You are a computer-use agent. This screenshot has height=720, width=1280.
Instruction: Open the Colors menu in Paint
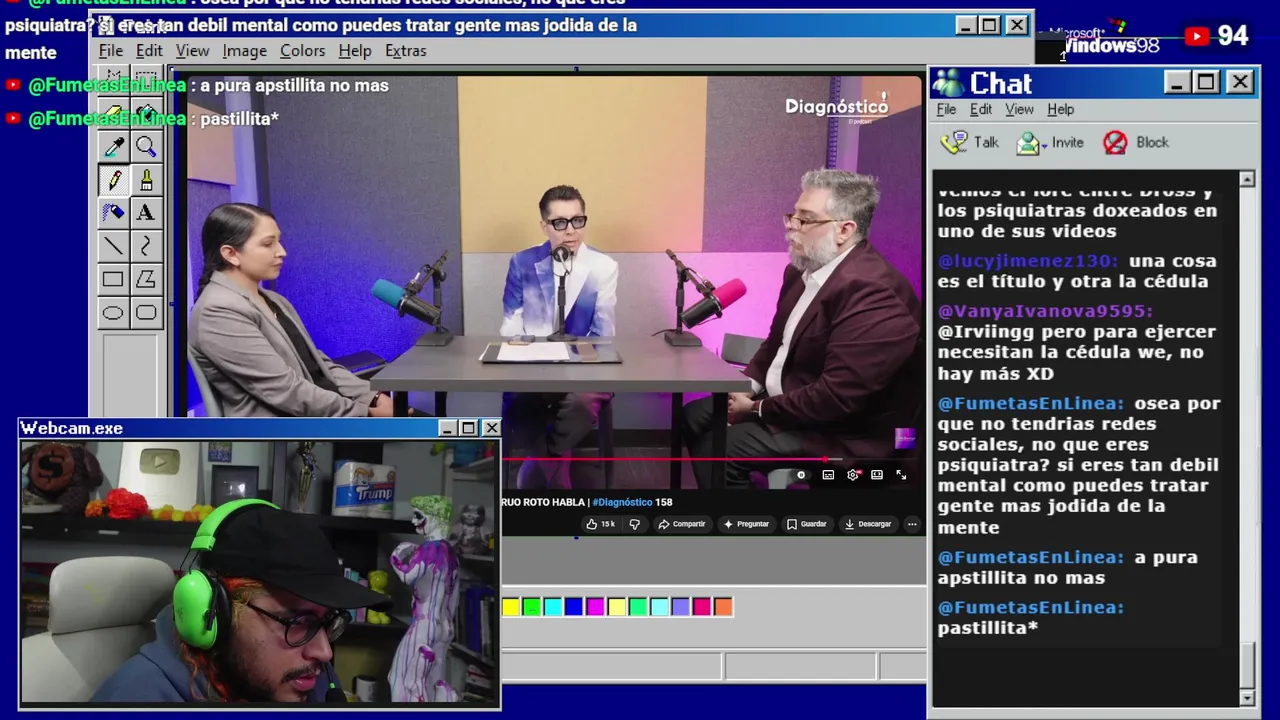(x=302, y=51)
